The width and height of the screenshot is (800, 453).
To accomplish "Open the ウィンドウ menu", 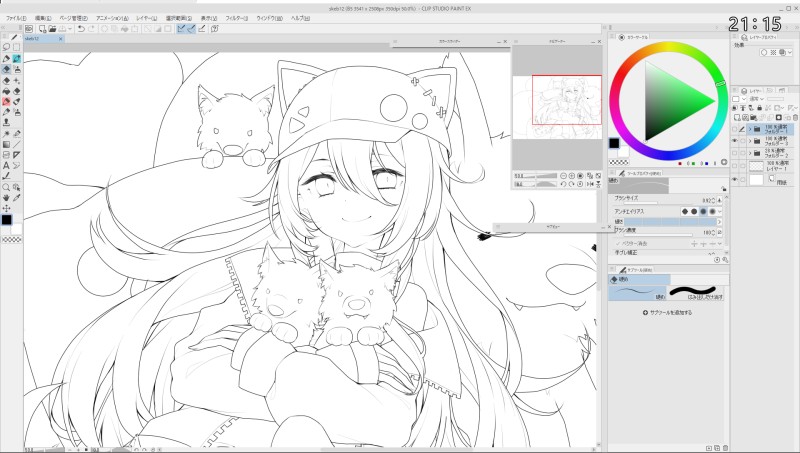I will coord(269,18).
